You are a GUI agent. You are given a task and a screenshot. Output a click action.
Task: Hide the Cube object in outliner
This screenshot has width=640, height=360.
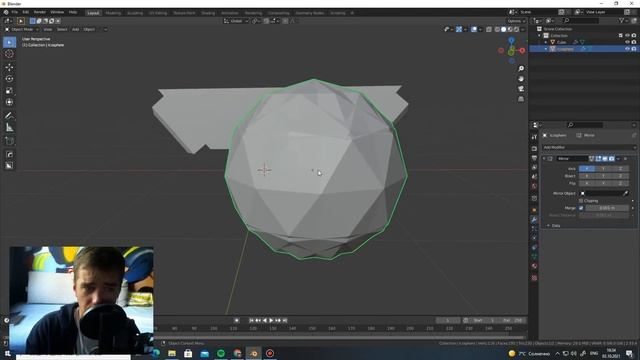pos(627,42)
